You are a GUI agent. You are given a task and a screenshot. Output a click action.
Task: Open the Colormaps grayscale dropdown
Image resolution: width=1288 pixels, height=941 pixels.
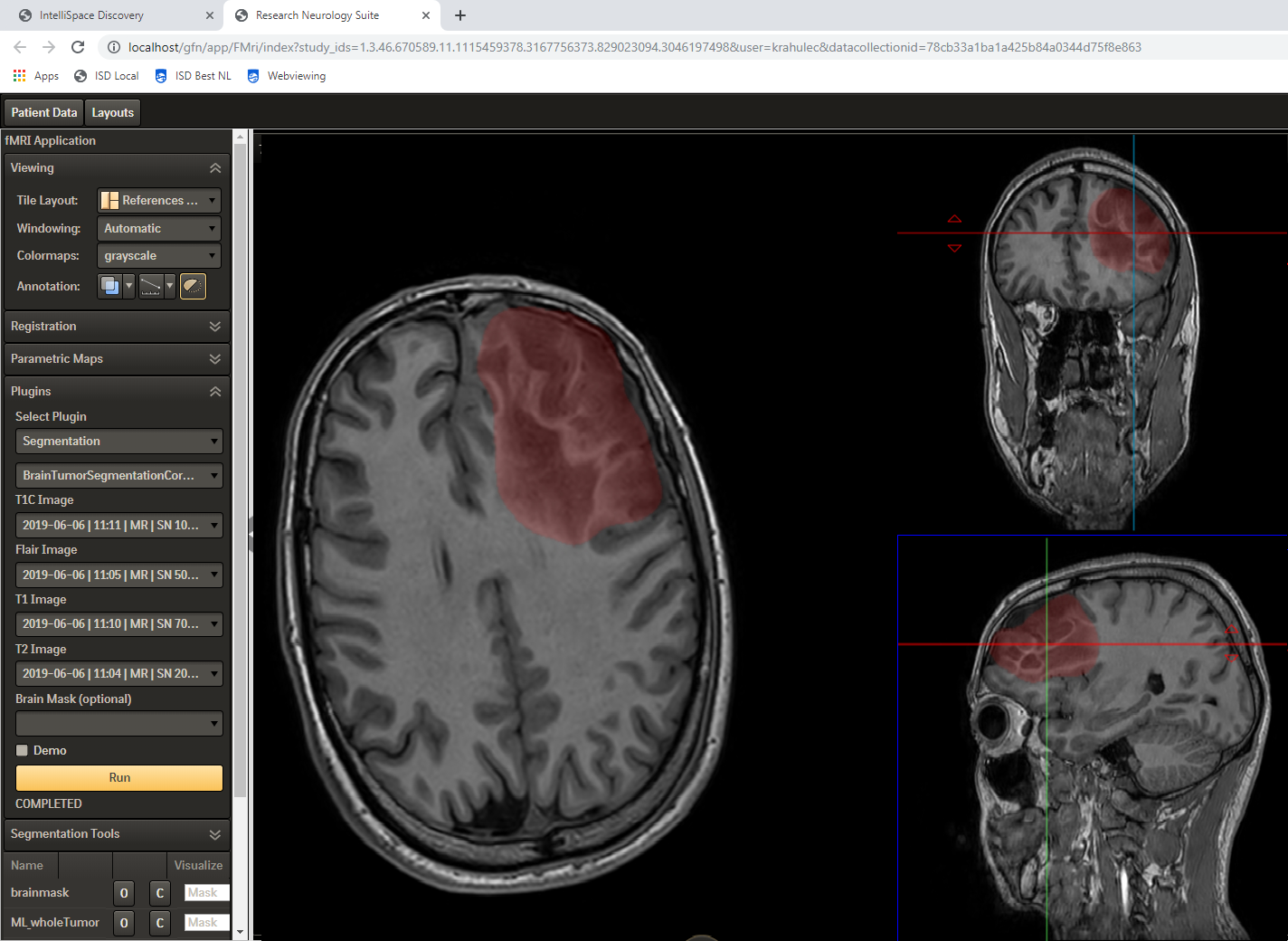pyautogui.click(x=159, y=256)
